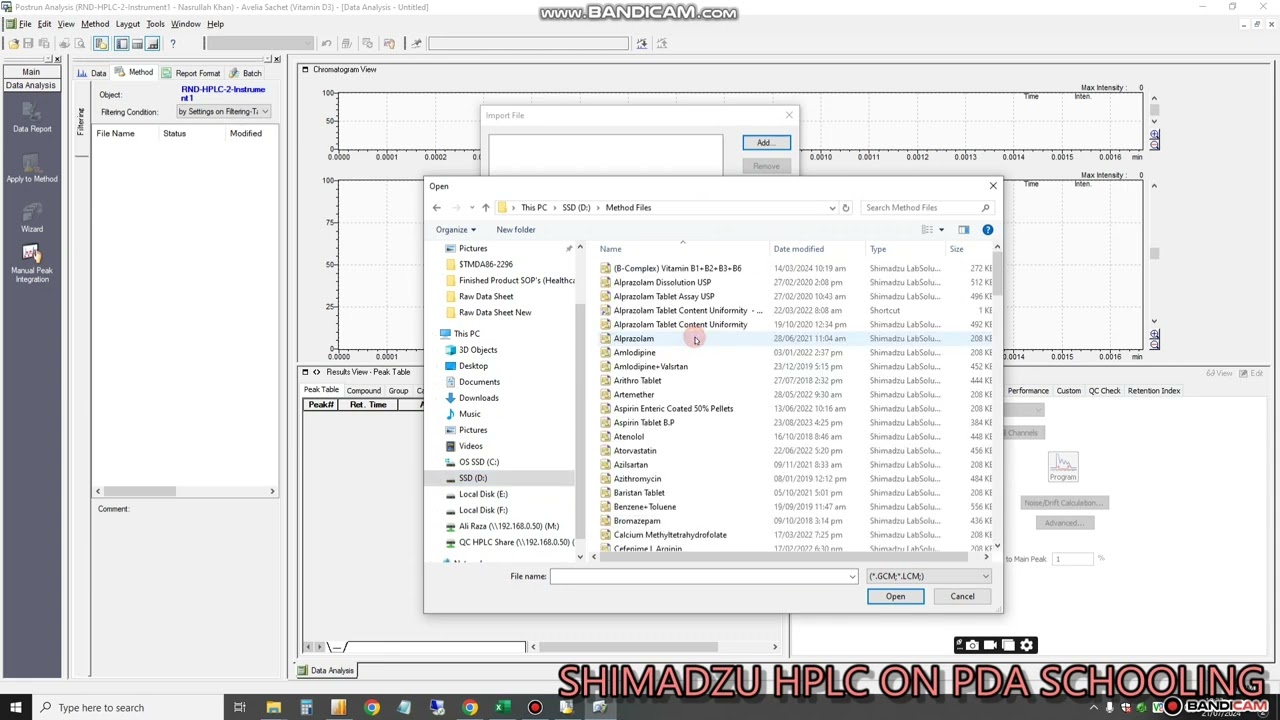Expand the file type filter (*.GCM;*.LCM)
Screen dimensions: 1280x720
coord(985,576)
